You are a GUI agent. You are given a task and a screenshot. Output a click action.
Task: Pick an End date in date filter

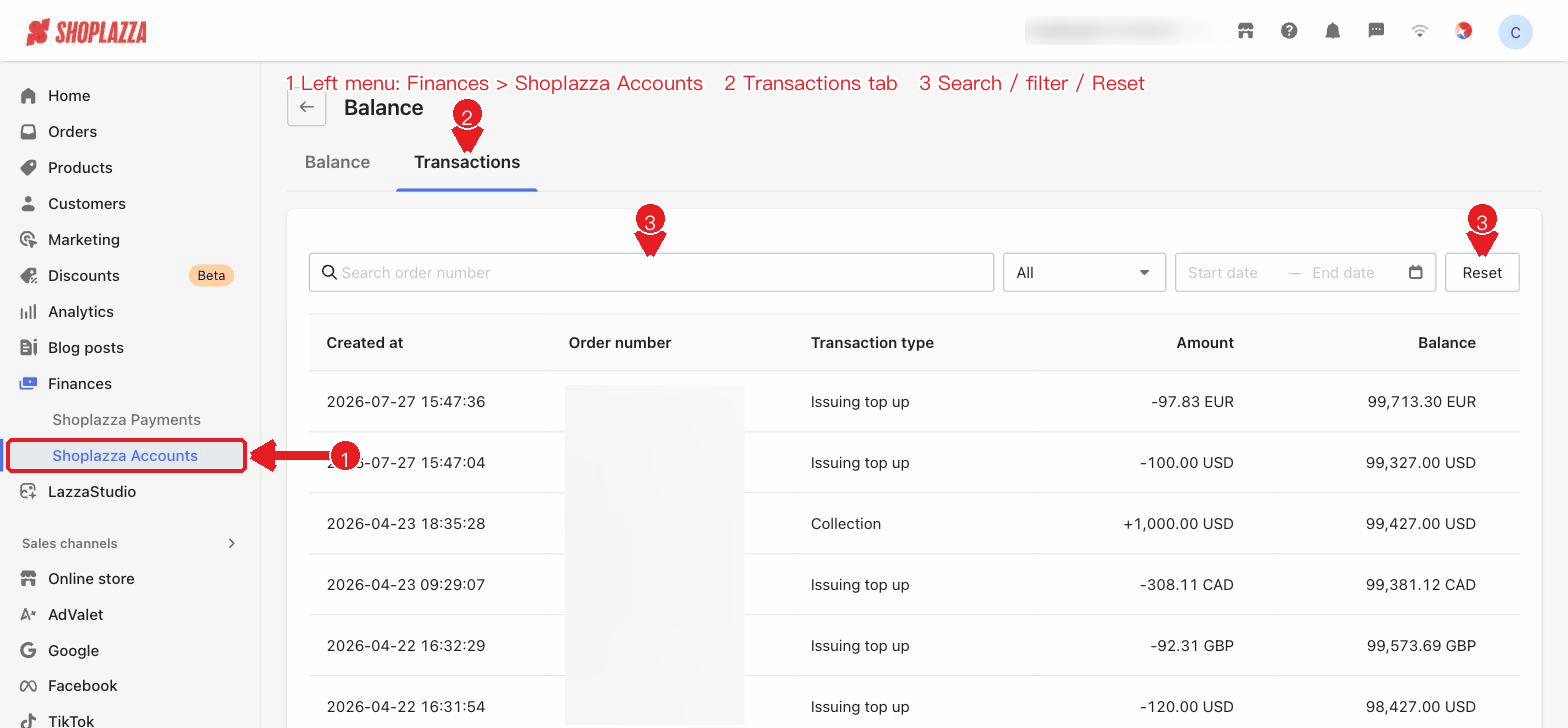(x=1343, y=273)
